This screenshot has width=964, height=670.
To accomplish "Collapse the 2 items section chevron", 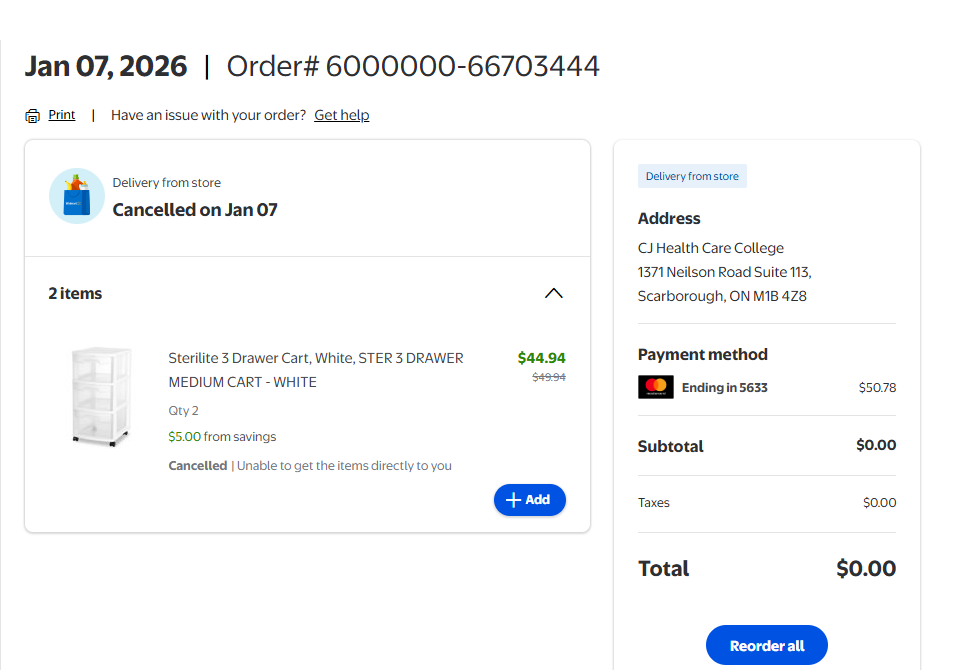I will click(x=553, y=294).
